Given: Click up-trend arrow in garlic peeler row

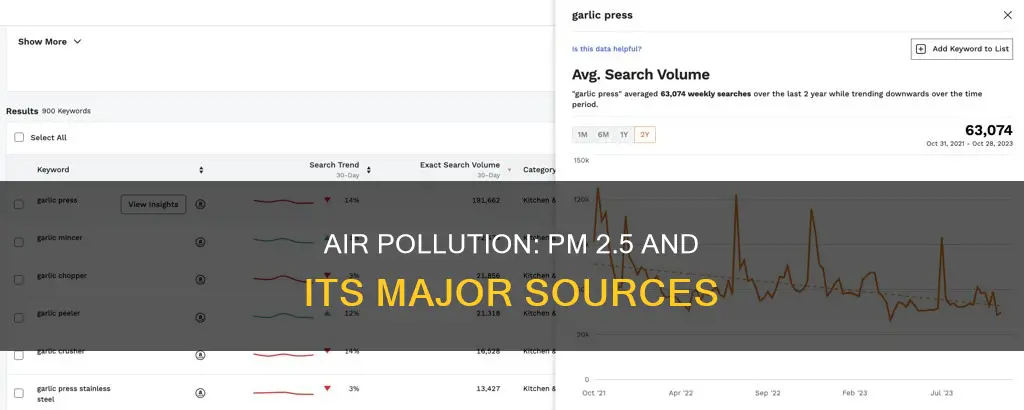Looking at the screenshot, I should click(x=327, y=313).
